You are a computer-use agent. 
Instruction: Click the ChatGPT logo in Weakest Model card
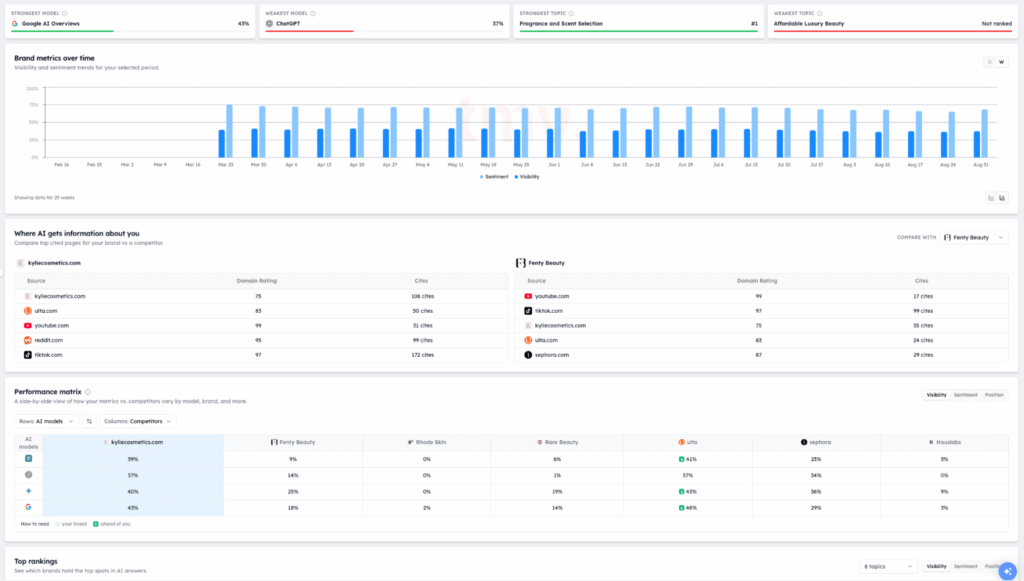click(x=269, y=24)
